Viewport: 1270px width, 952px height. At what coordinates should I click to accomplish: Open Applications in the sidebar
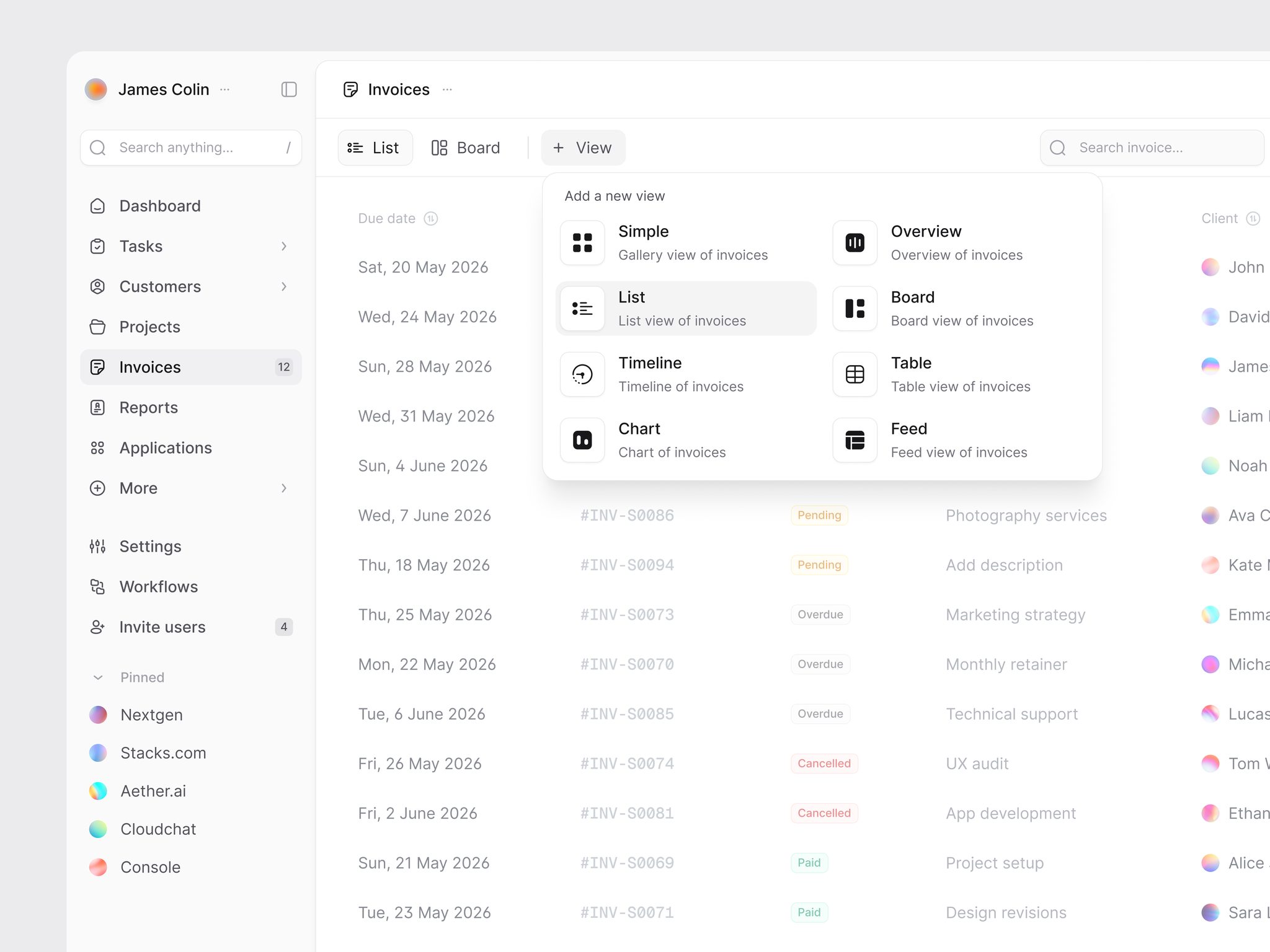(191, 447)
